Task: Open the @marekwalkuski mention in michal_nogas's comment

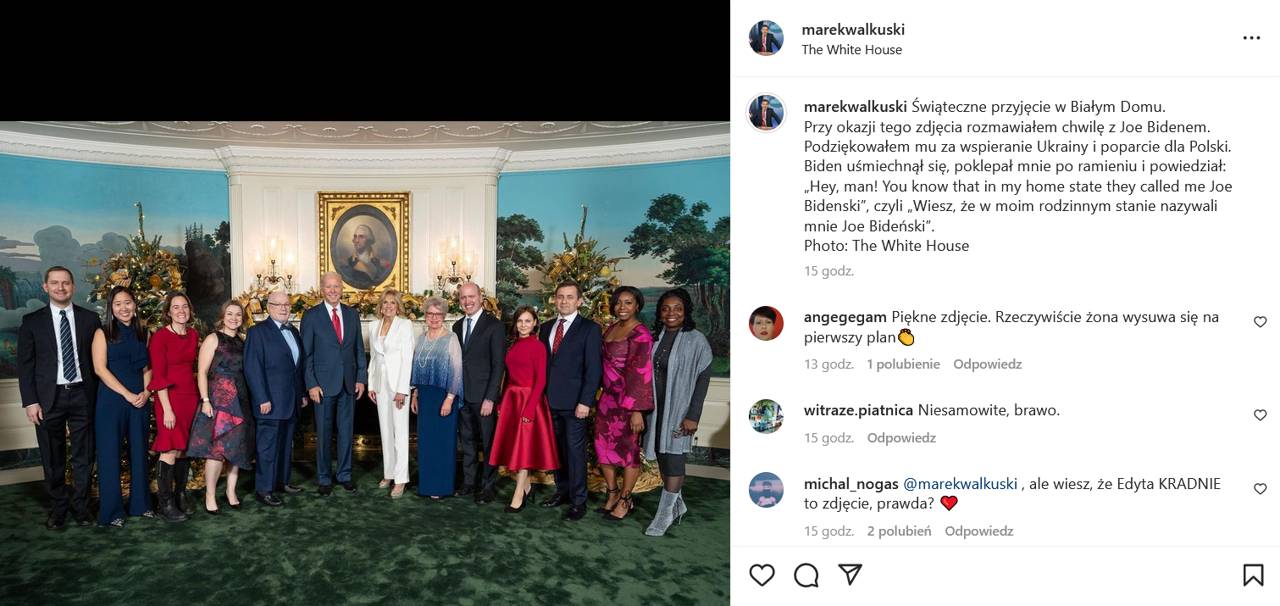Action: 960,484
